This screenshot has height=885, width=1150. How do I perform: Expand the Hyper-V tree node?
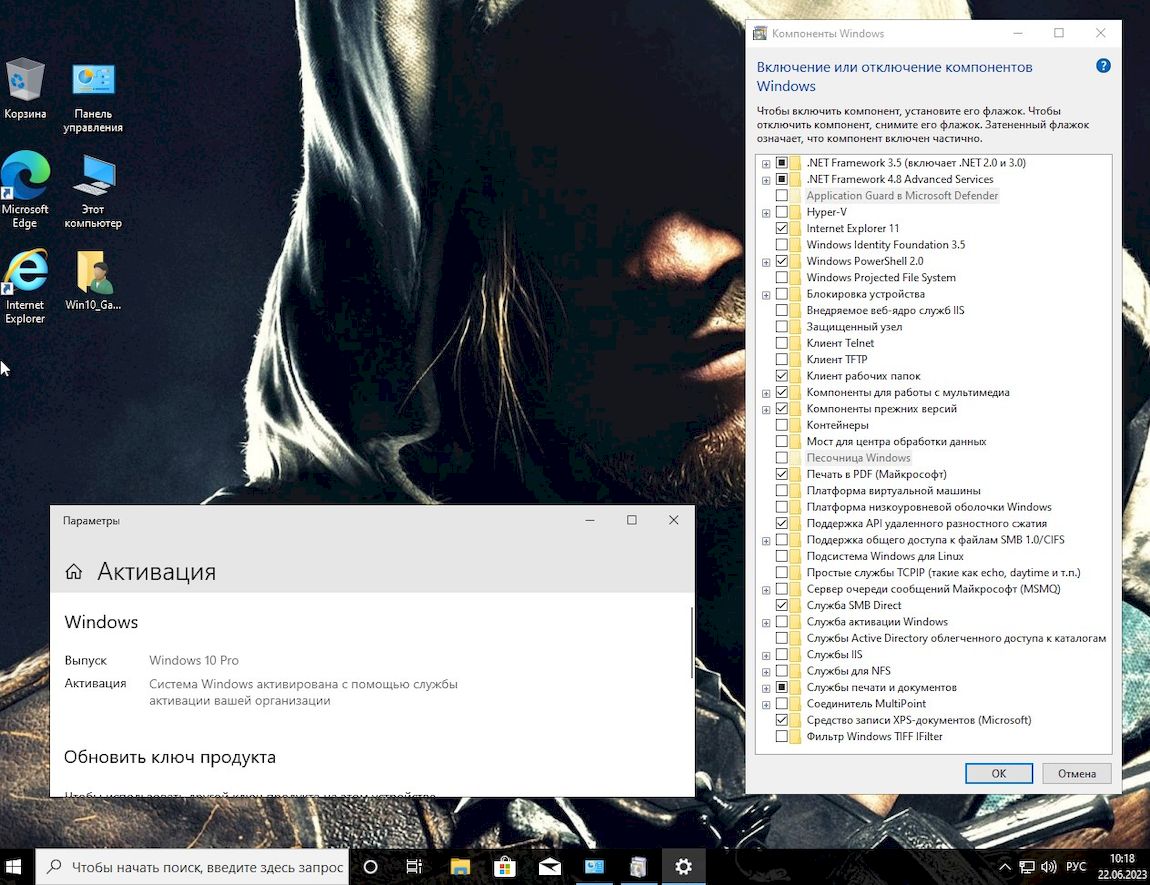coord(766,212)
